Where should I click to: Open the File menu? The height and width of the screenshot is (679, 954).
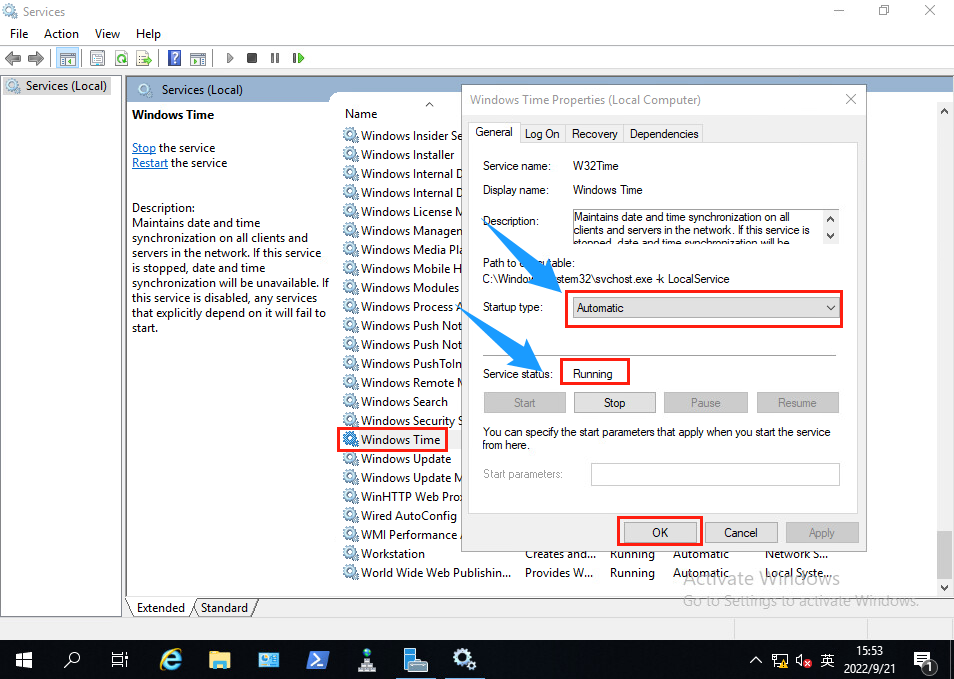pos(19,34)
